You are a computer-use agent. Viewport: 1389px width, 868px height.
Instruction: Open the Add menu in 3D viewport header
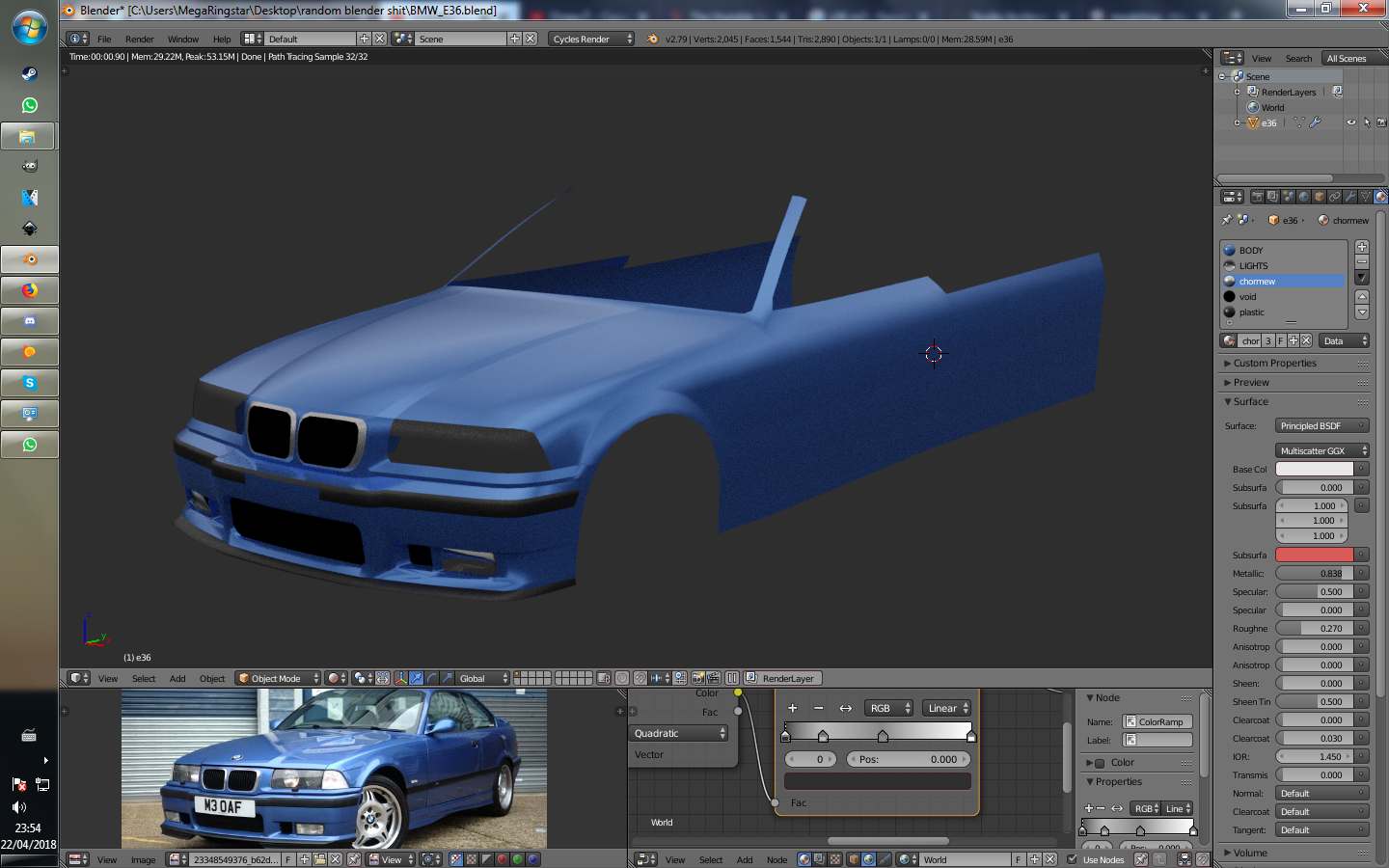tap(177, 678)
